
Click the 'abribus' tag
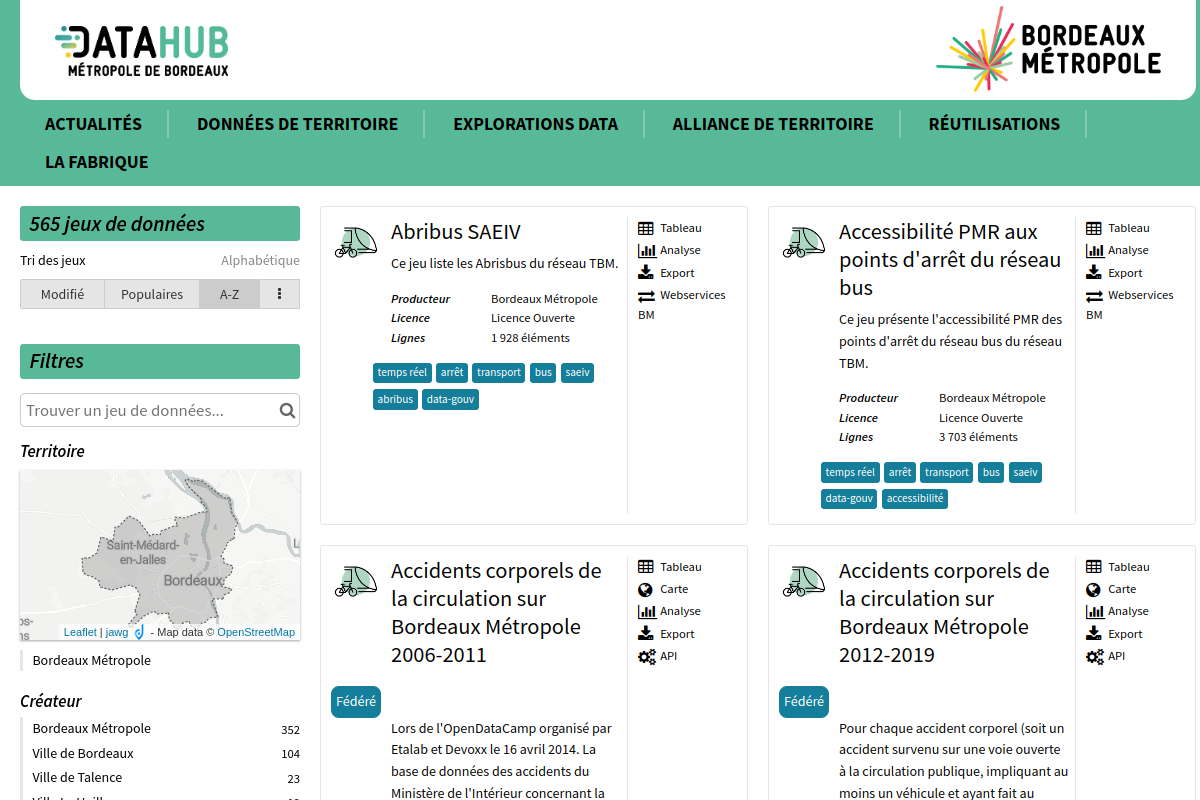click(395, 399)
